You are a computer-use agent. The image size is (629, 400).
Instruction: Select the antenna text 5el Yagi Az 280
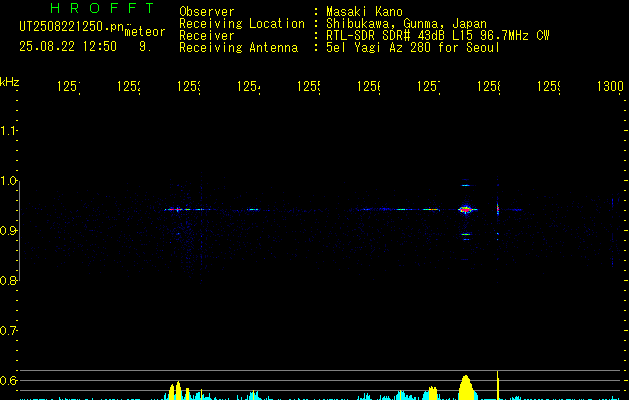tap(379, 48)
